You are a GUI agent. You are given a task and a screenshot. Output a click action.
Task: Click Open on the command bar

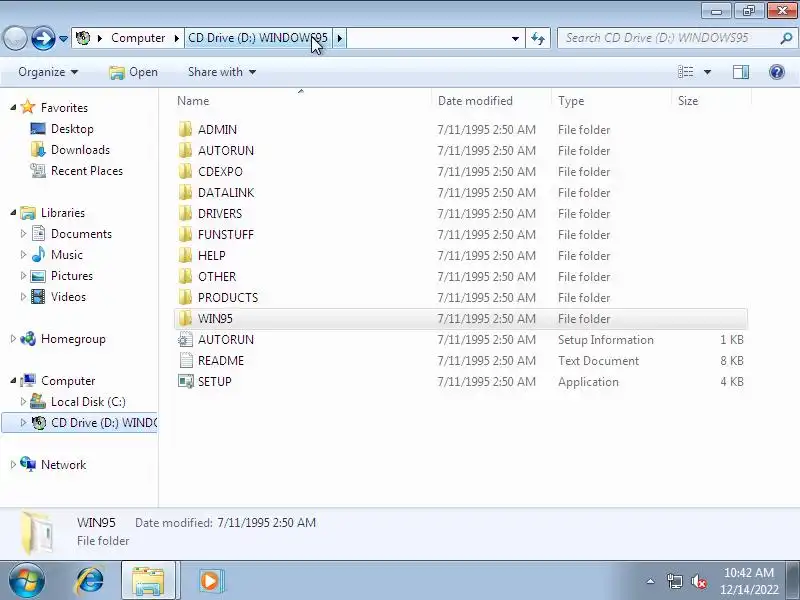click(x=133, y=72)
